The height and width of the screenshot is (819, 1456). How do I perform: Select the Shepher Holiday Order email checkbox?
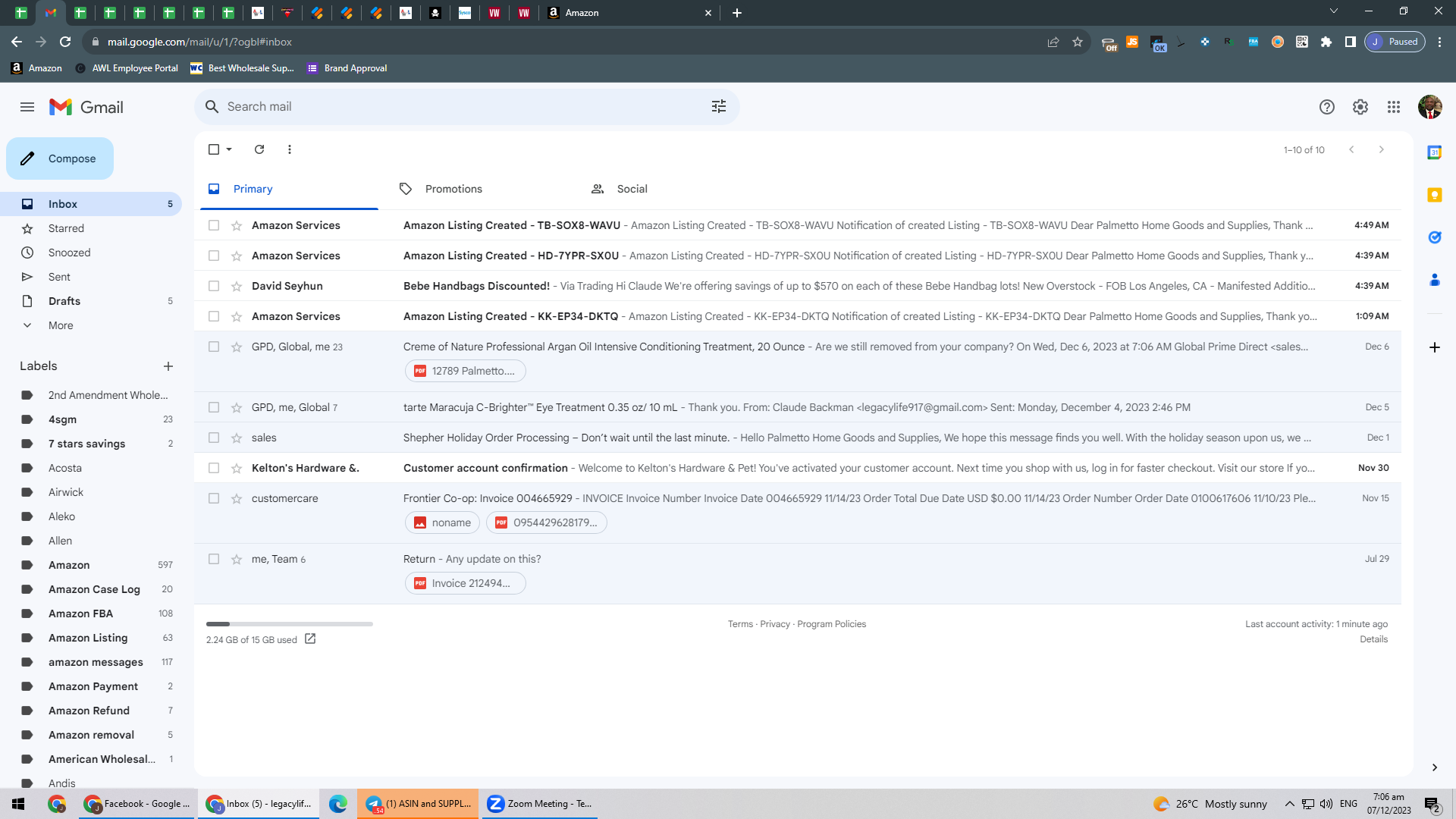point(214,438)
